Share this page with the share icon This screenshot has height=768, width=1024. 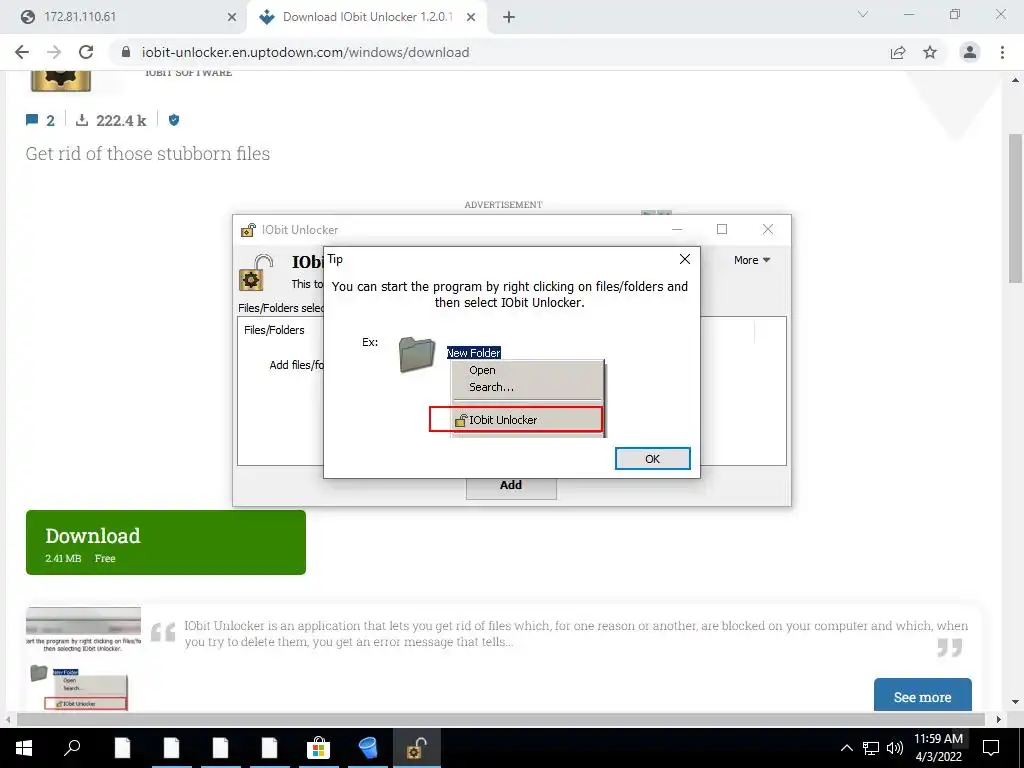coord(898,52)
